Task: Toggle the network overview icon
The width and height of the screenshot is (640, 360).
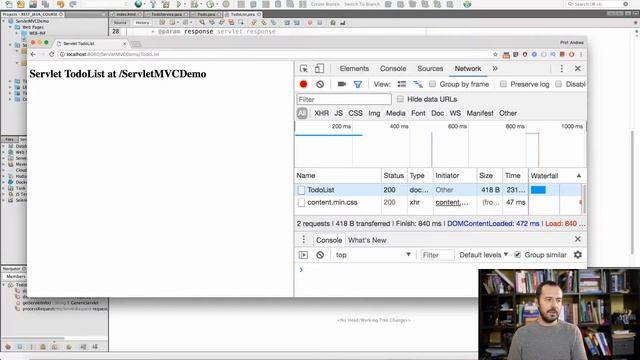Action: (418, 84)
